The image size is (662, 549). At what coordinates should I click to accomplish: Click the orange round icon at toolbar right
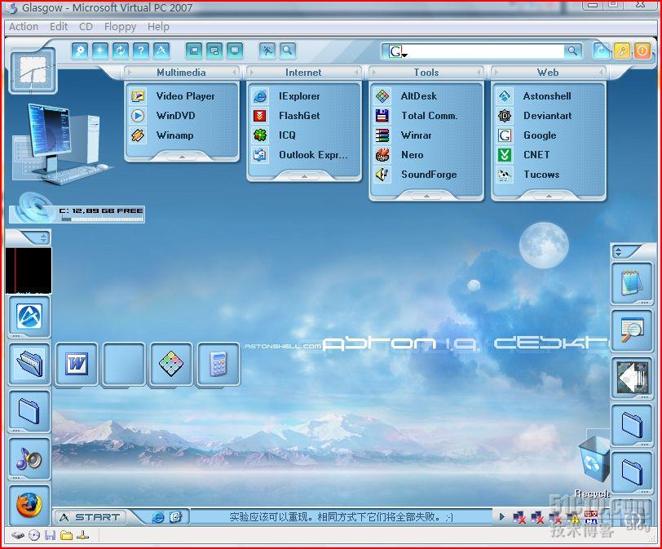click(x=642, y=51)
